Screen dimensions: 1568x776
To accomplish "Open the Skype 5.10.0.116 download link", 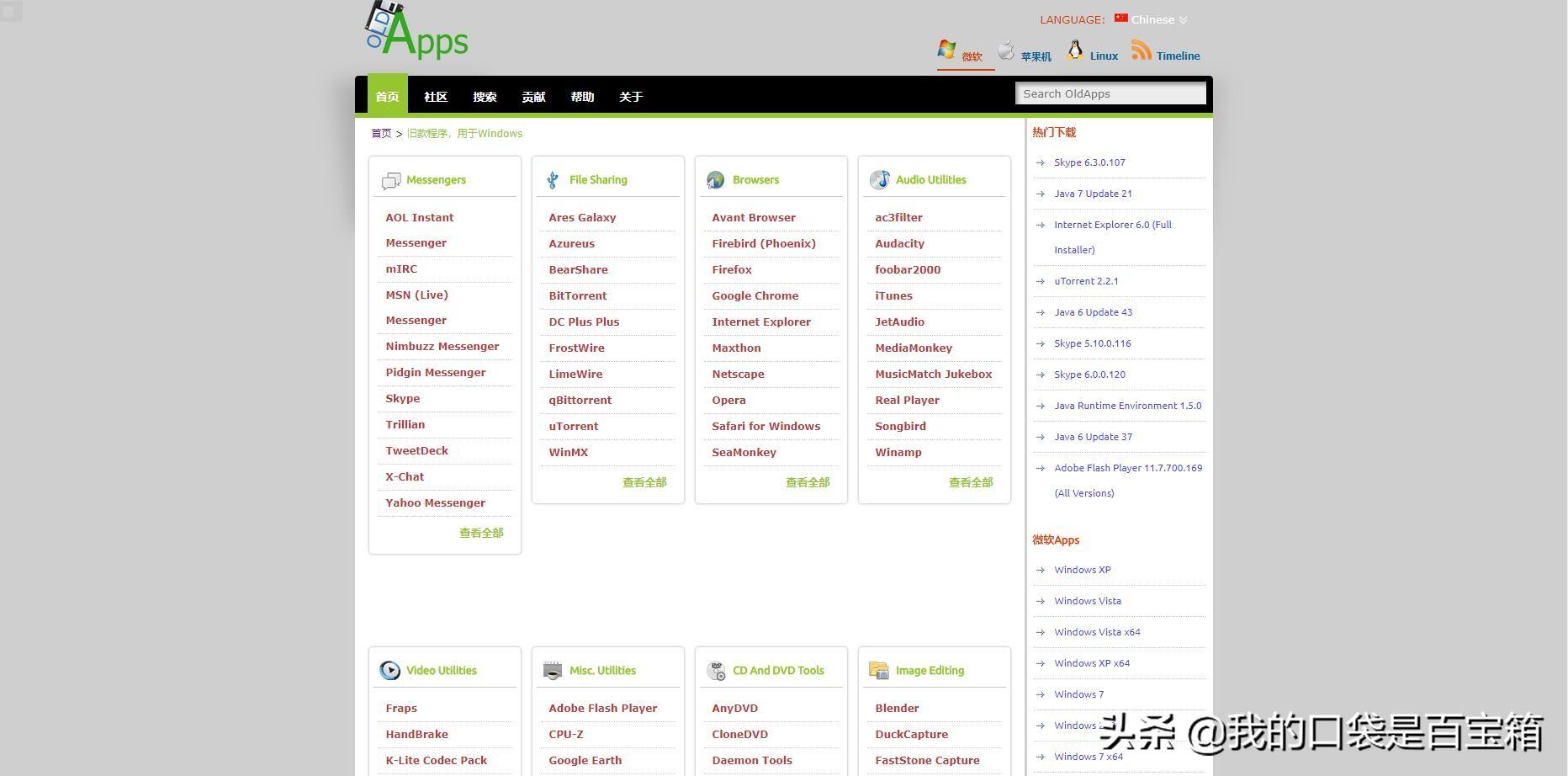I will [1093, 343].
